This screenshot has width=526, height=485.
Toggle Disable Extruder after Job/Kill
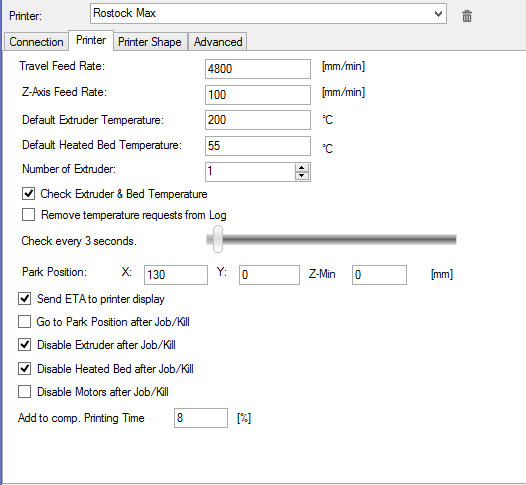click(x=24, y=344)
